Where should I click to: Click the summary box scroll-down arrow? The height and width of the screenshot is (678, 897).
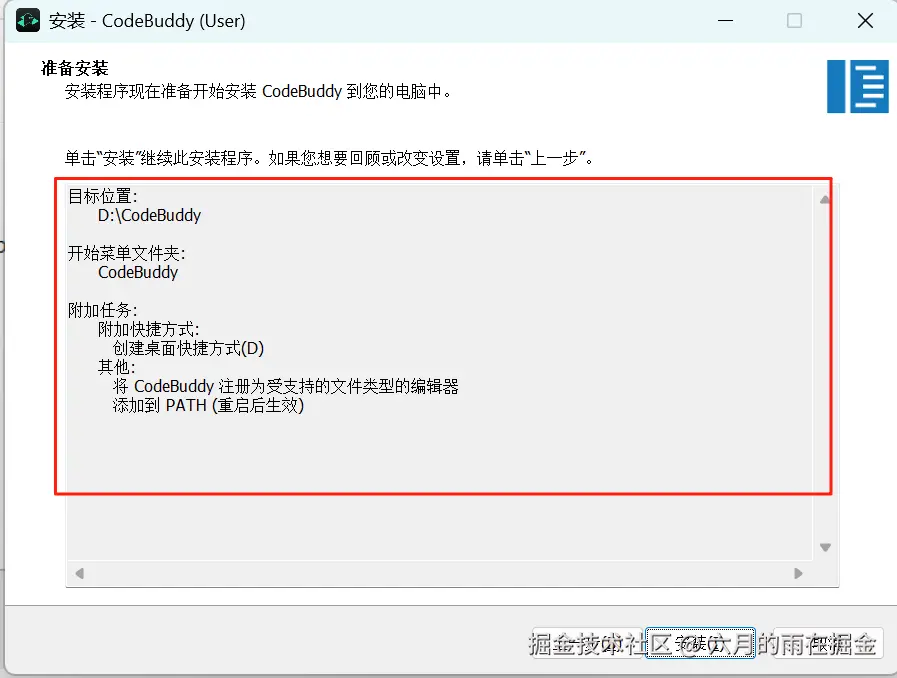[825, 547]
